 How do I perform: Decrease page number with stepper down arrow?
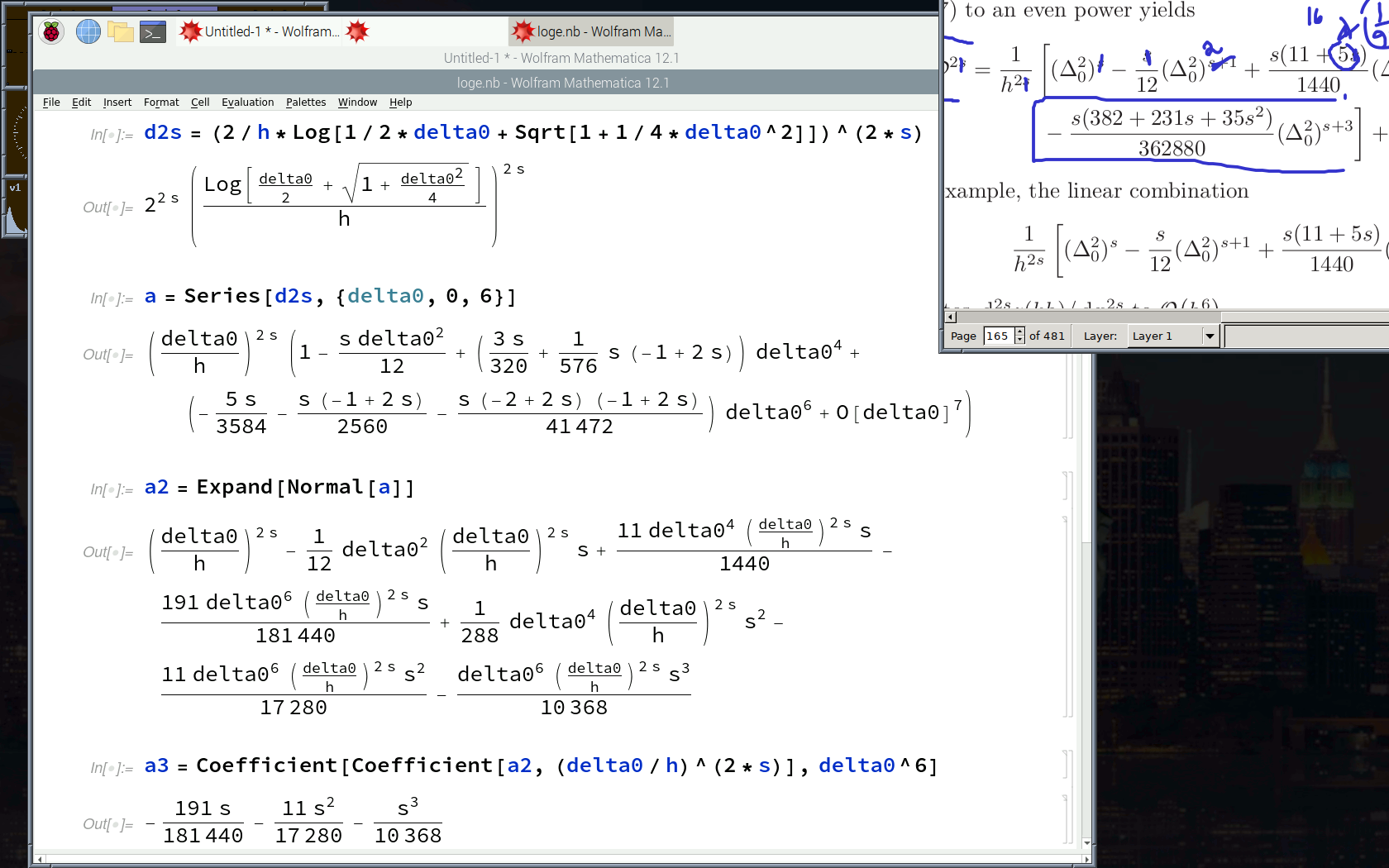[1019, 340]
